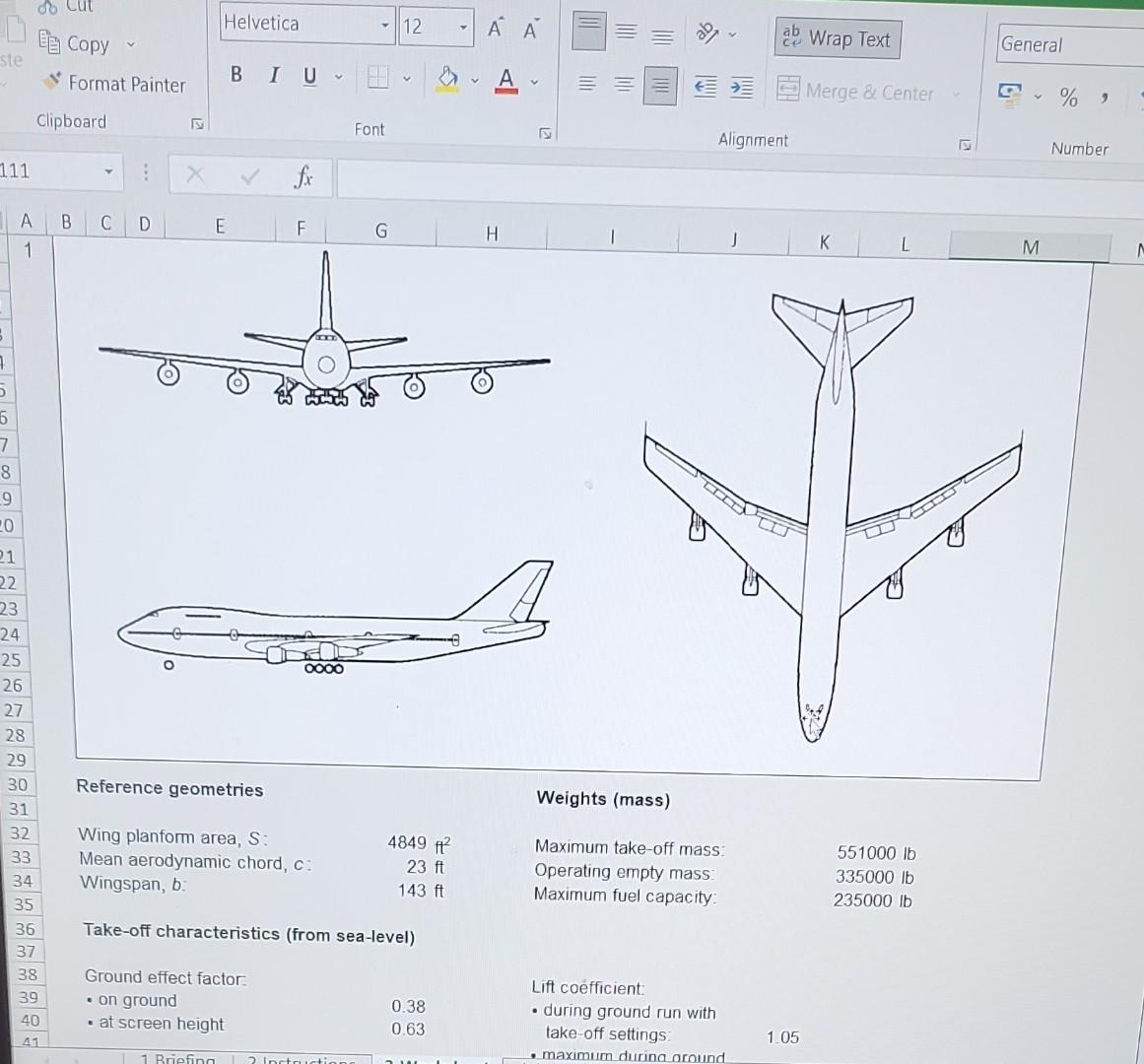The image size is (1144, 1064).
Task: Choose a font color from the red swatch
Action: [x=506, y=79]
